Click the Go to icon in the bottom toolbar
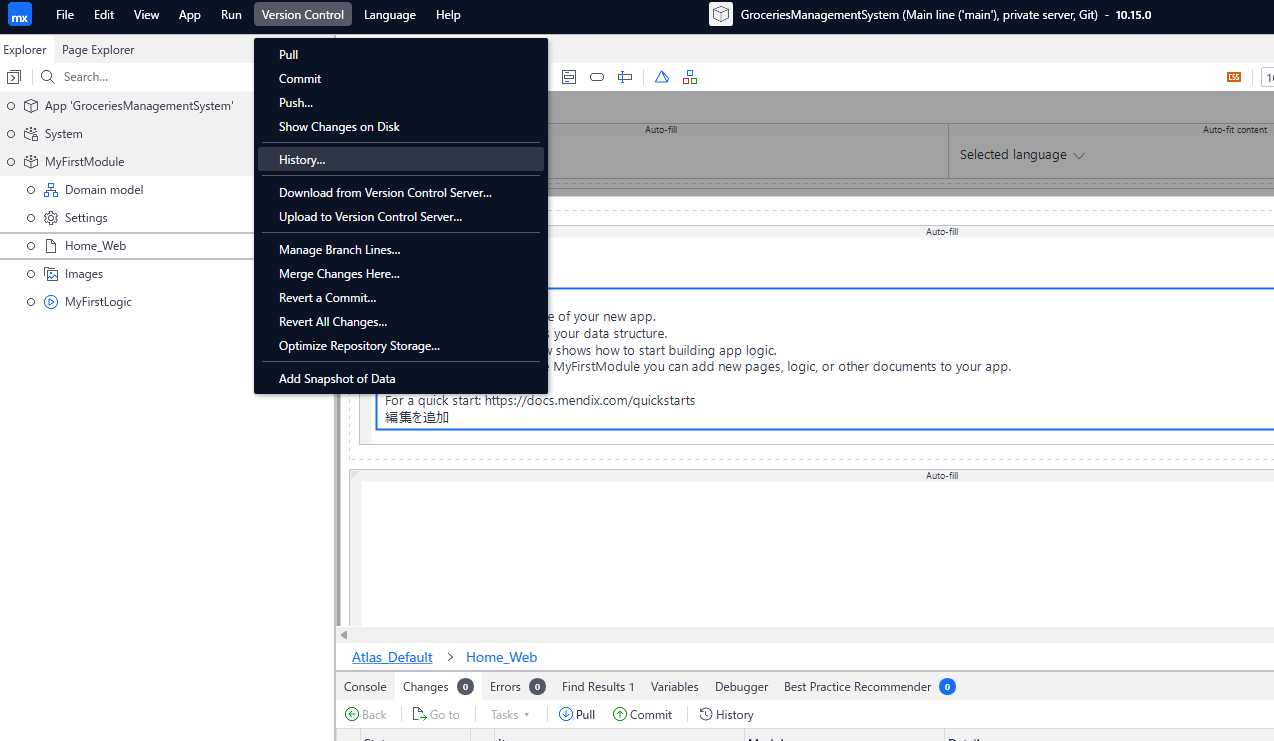This screenshot has height=741, width=1274. tap(421, 714)
